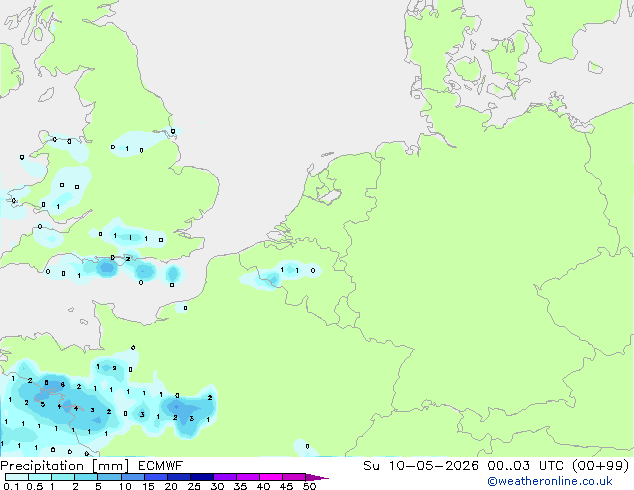The height and width of the screenshot is (490, 634).
Task: Click the '30' legend scale label
Action: [217, 486]
